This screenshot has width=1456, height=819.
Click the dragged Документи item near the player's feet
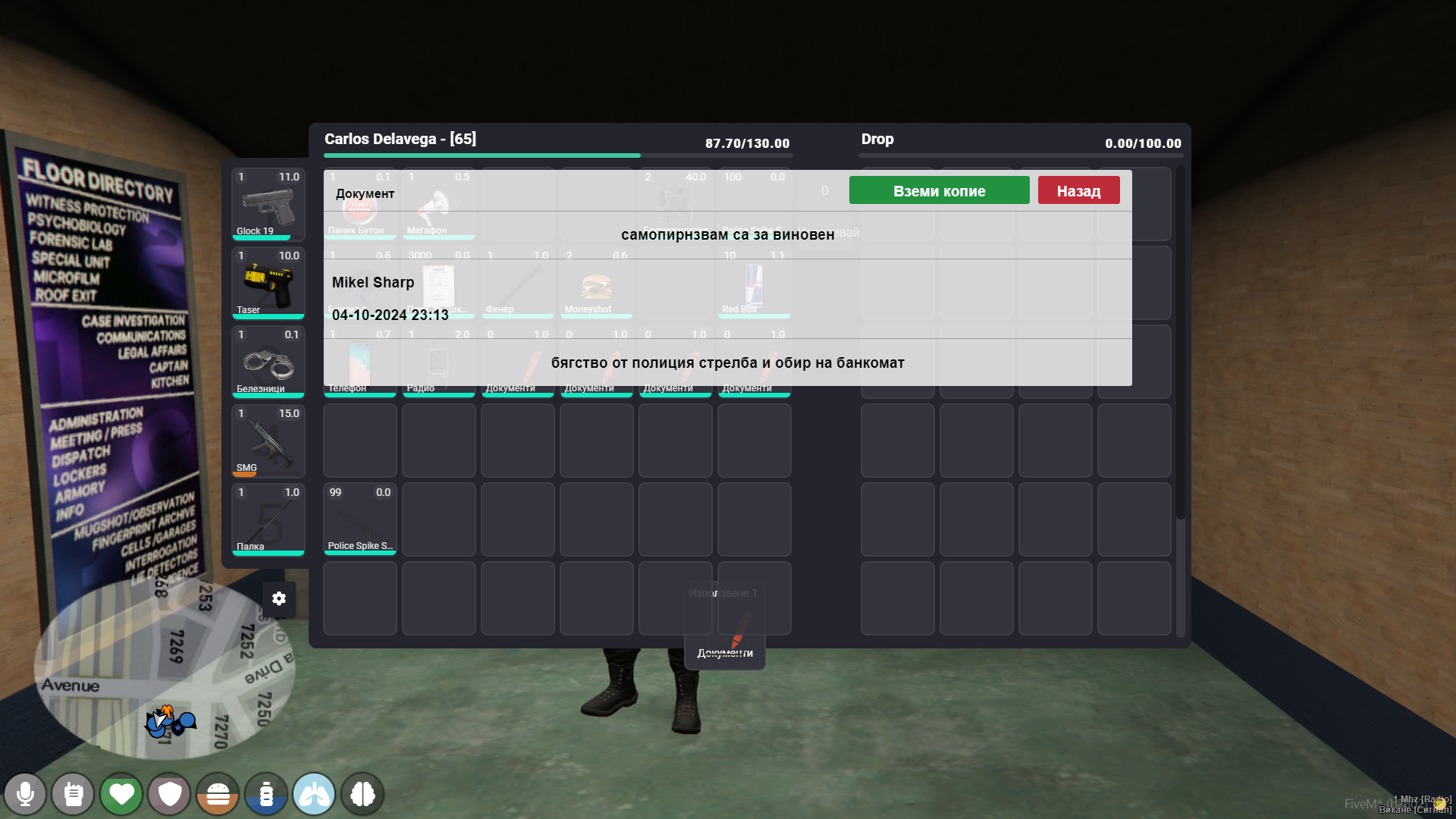725,626
